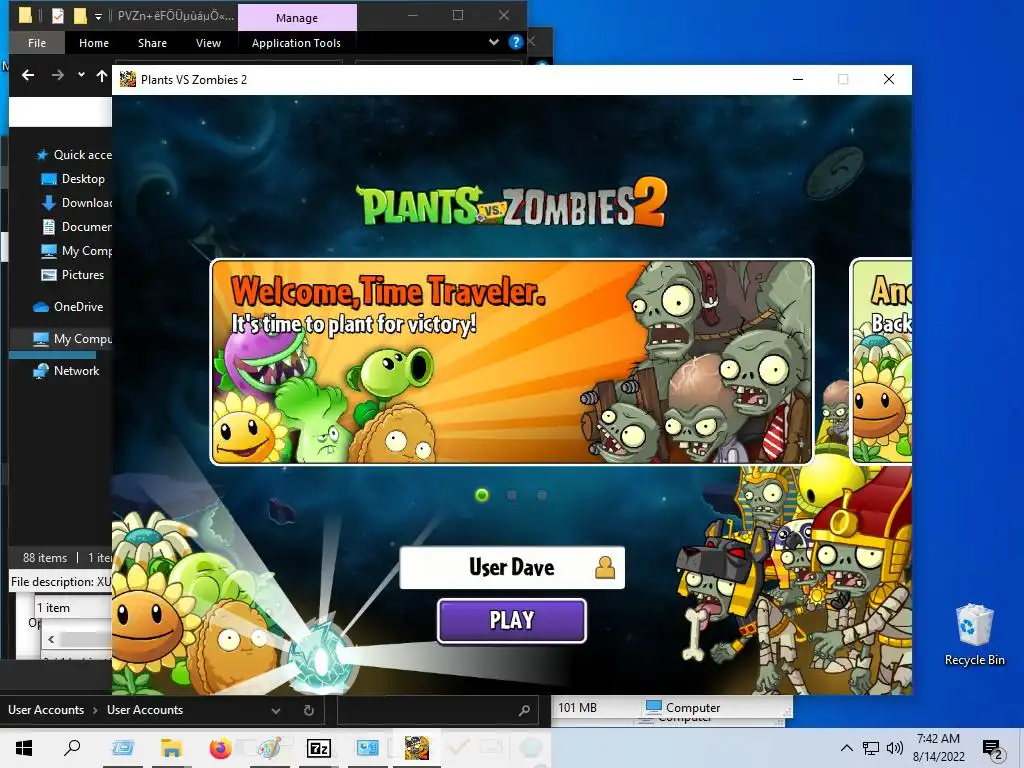Open the Control Panel taskbar icon
Viewport: 1024px width, 768px height.
coord(368,748)
